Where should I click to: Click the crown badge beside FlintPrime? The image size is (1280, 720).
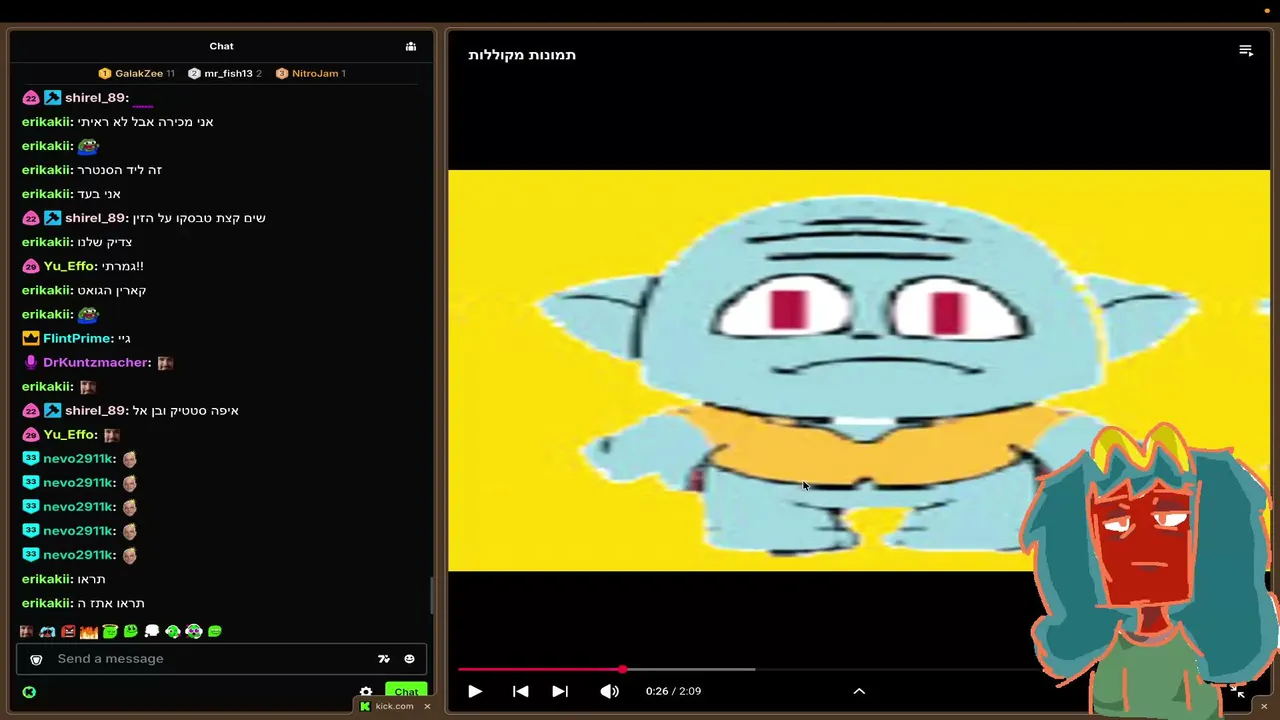(x=30, y=338)
